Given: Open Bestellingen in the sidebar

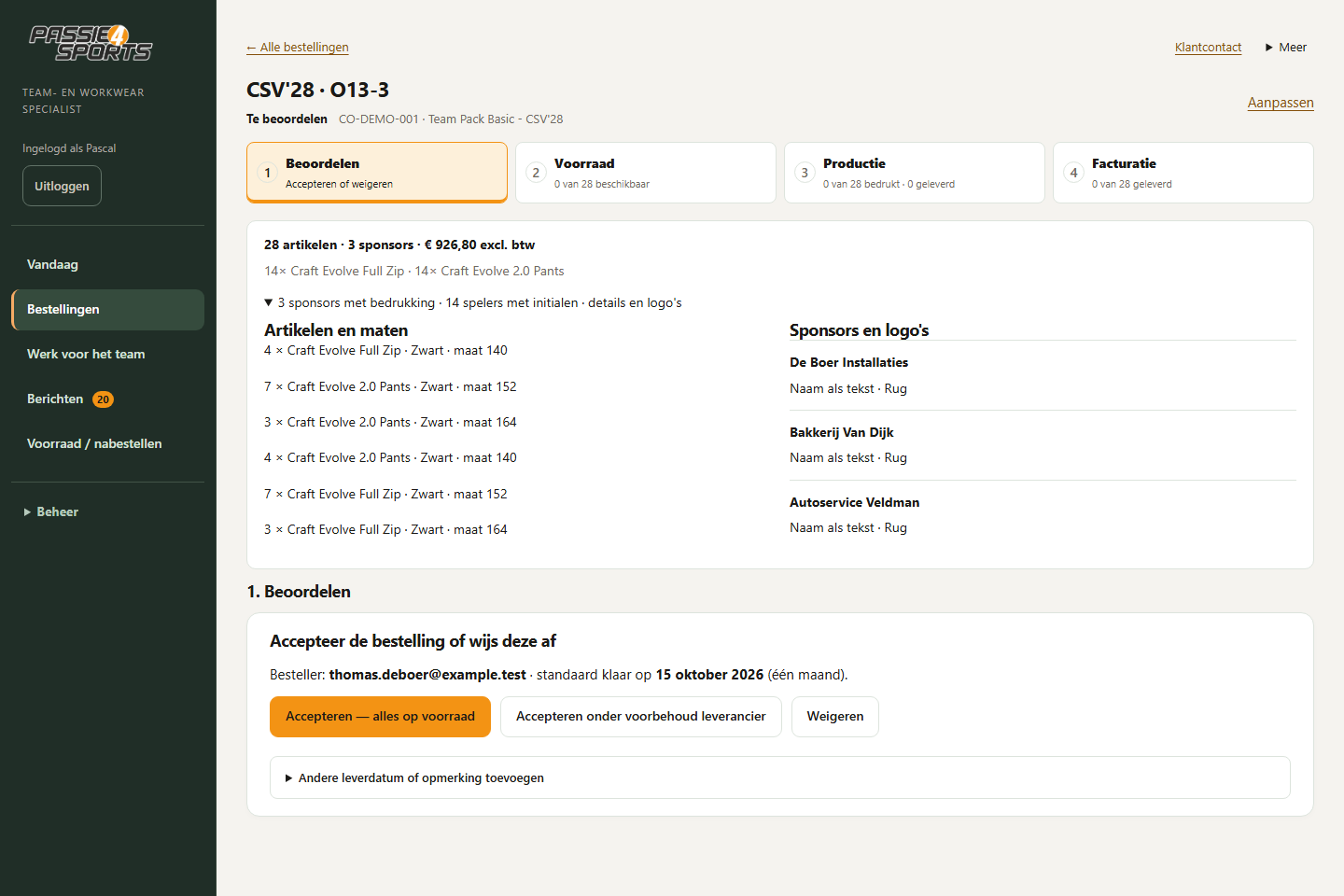Looking at the screenshot, I should pos(107,310).
